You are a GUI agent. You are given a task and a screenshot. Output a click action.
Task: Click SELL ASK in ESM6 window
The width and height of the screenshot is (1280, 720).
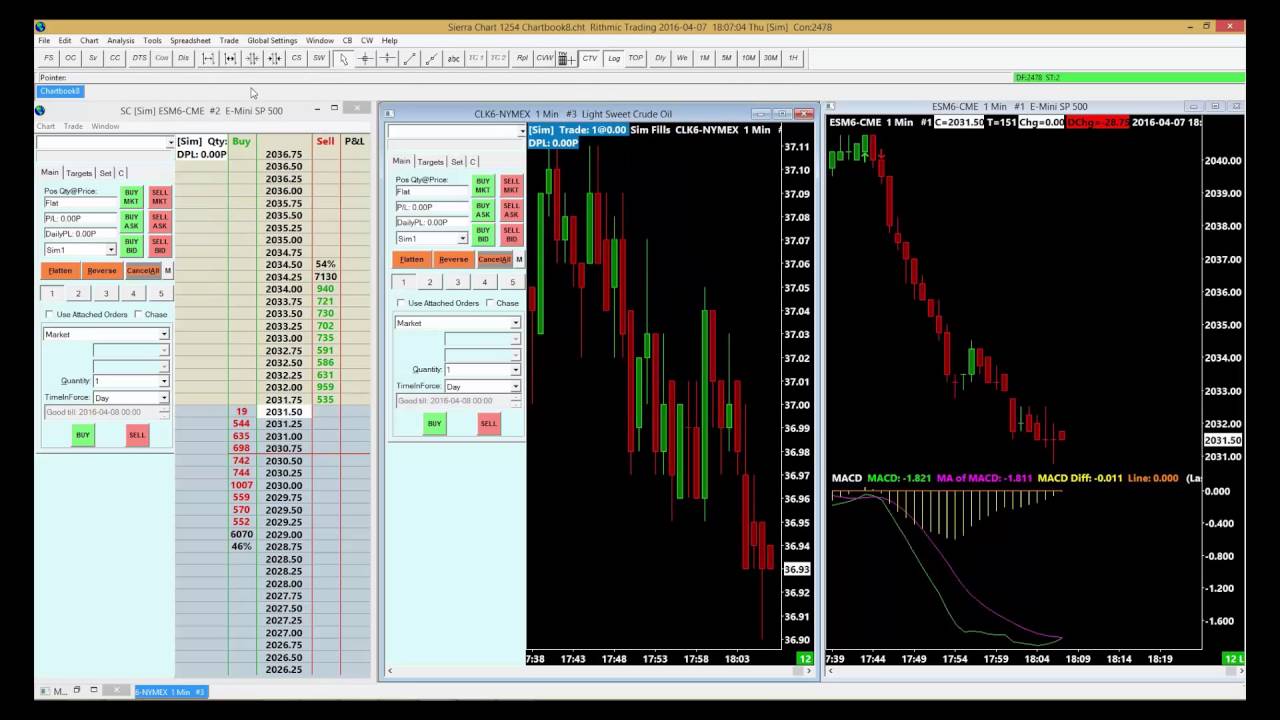tap(160, 222)
